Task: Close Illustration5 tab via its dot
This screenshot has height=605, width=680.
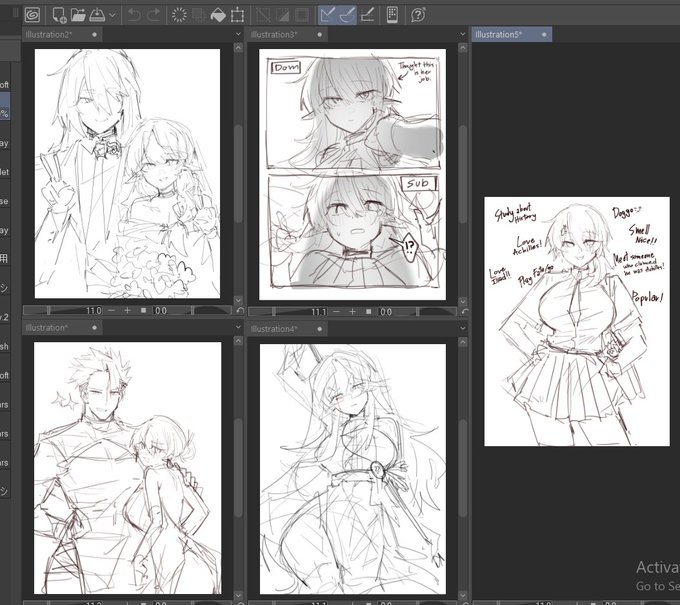Action: (544, 35)
